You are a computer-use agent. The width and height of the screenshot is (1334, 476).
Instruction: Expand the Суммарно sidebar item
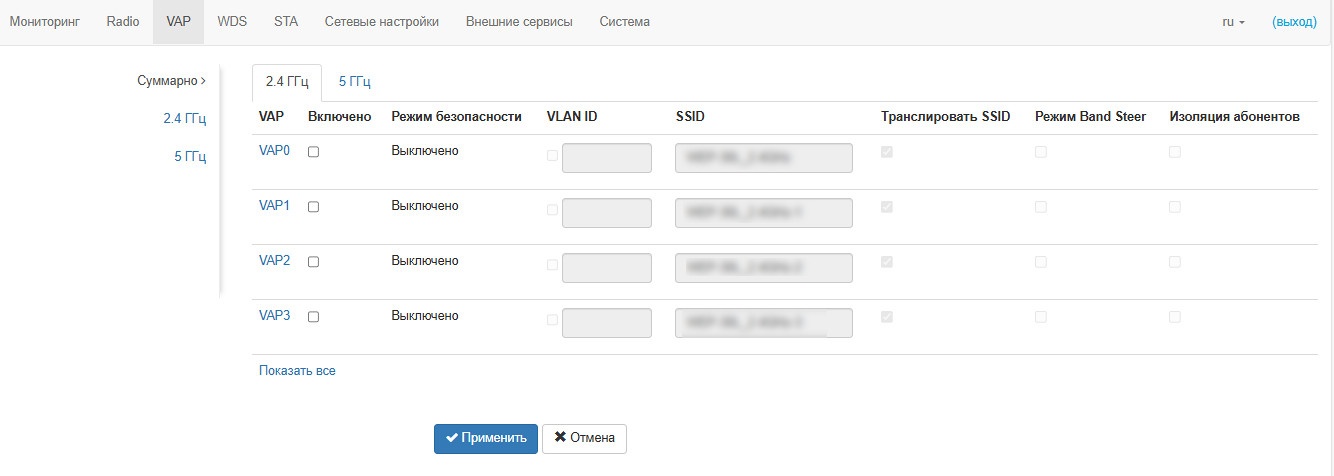(171, 81)
